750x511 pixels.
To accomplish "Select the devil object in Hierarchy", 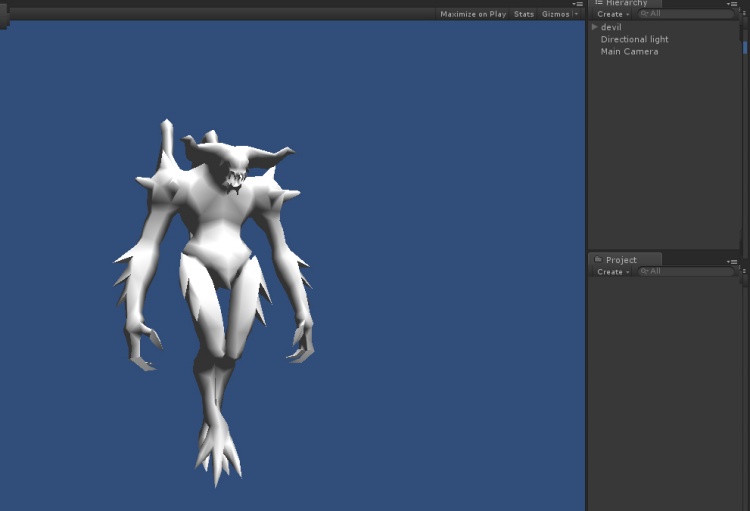I will click(611, 27).
